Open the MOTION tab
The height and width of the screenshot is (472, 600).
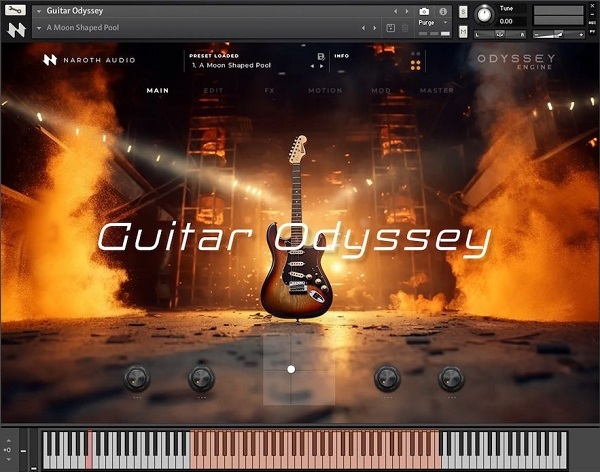(325, 91)
